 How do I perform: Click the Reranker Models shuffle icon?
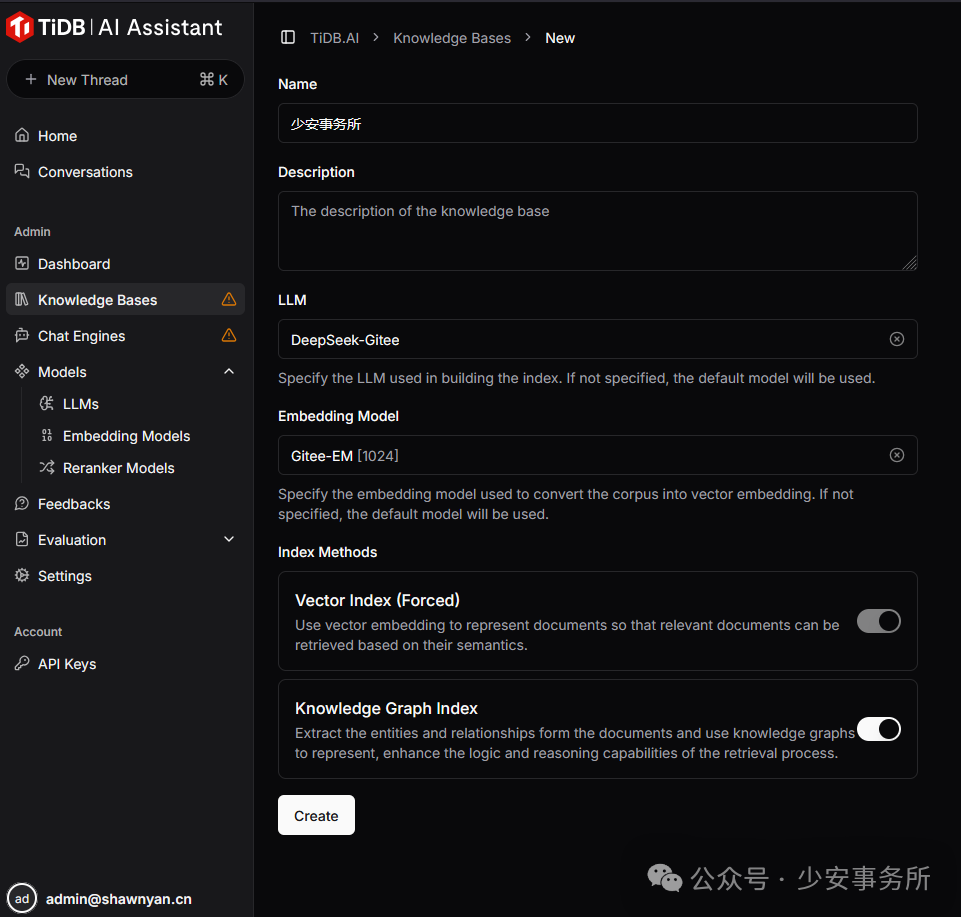pyautogui.click(x=47, y=467)
